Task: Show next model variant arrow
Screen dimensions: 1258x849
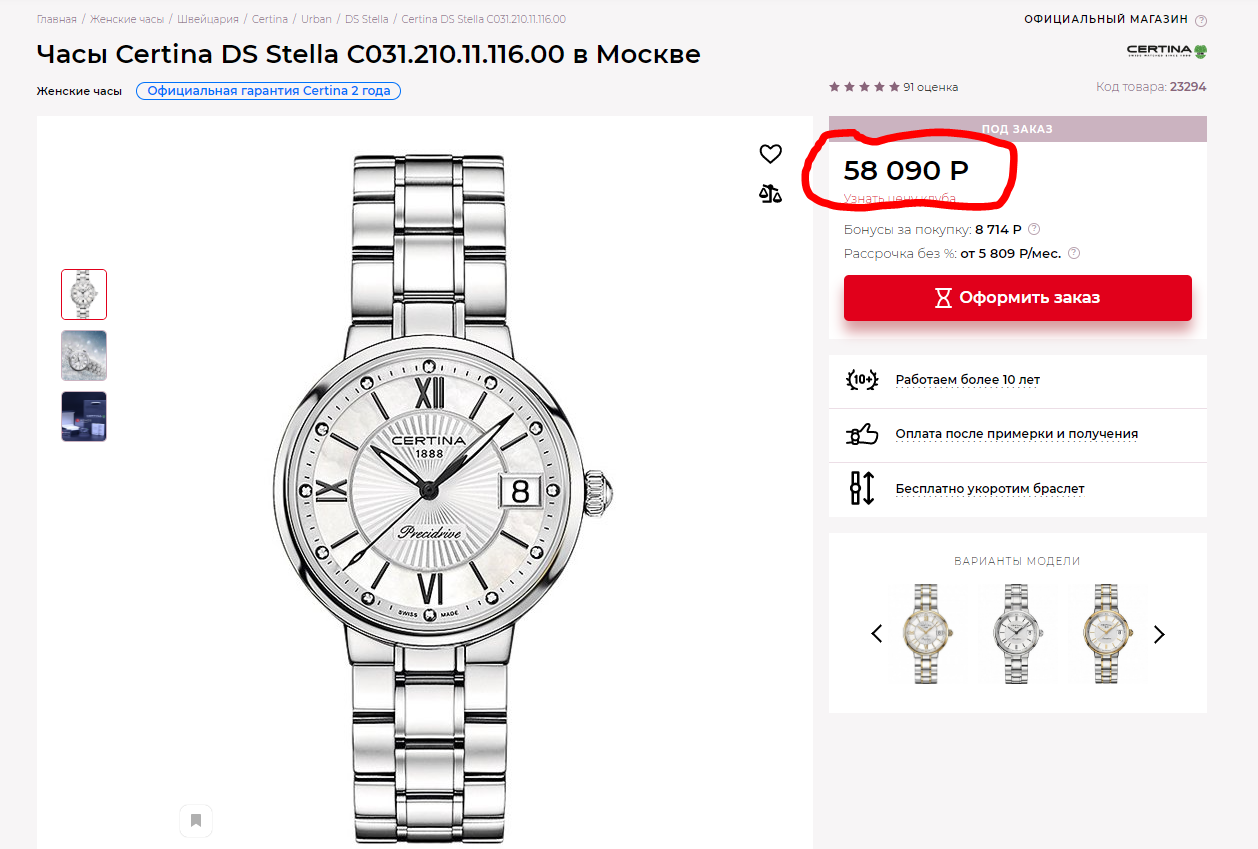Action: (x=1159, y=633)
